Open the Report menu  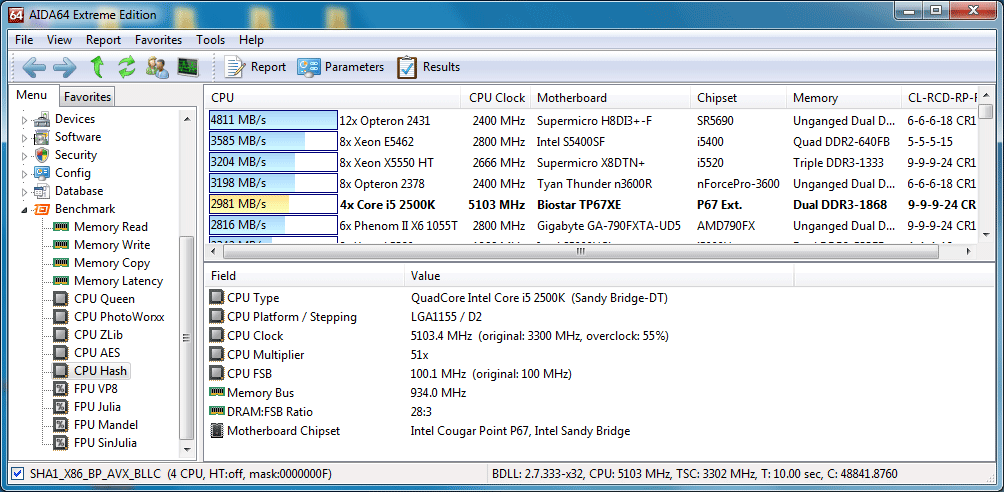[x=104, y=40]
